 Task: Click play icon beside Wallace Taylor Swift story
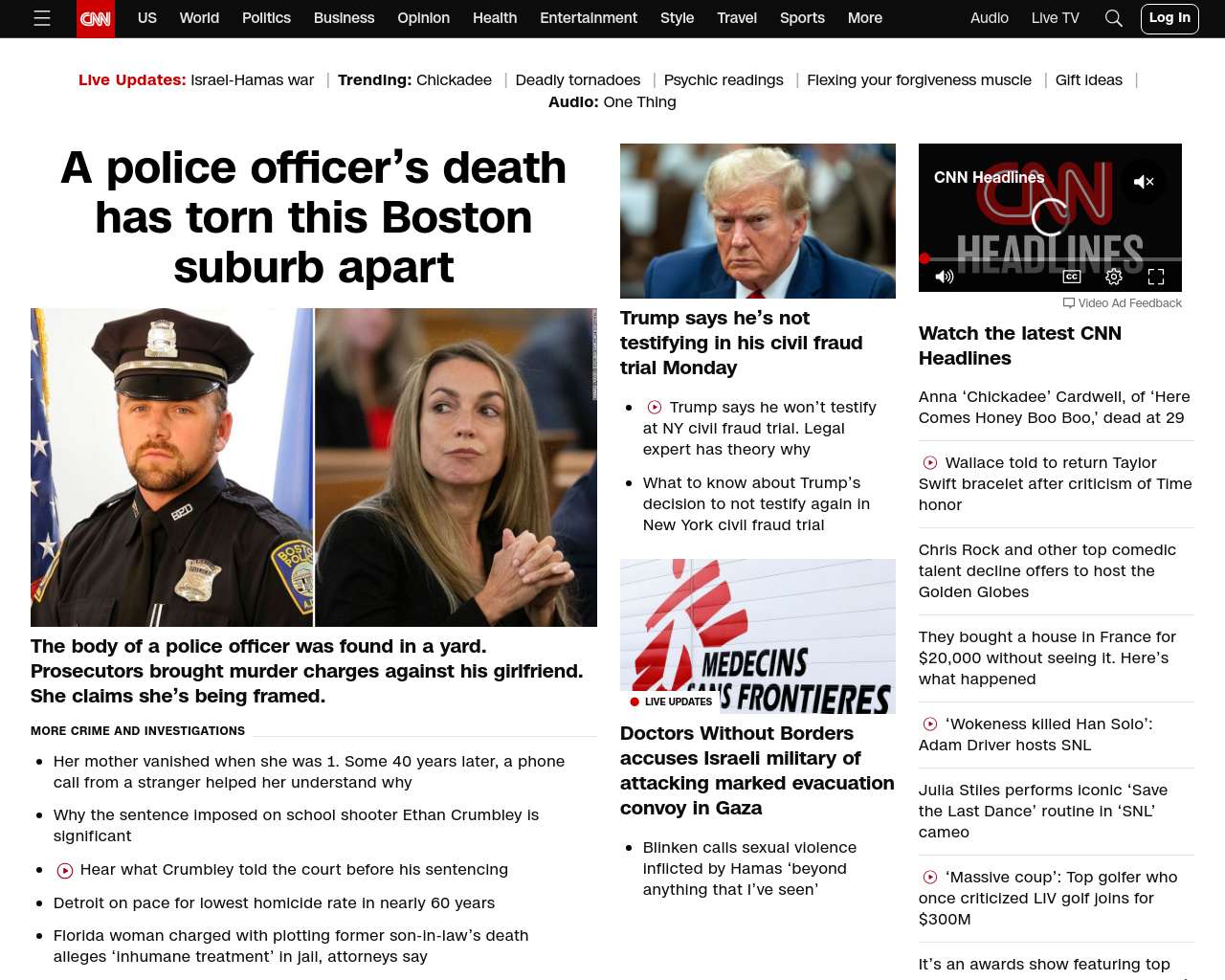point(930,463)
